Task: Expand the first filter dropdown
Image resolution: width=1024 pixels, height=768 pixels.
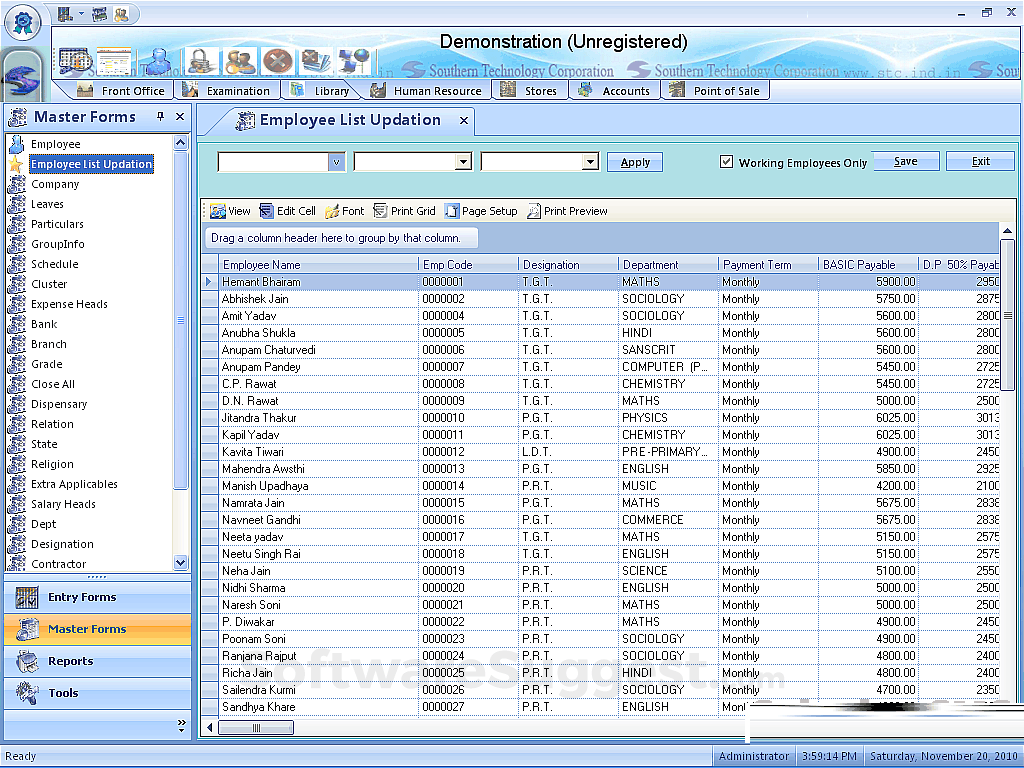Action: [336, 162]
